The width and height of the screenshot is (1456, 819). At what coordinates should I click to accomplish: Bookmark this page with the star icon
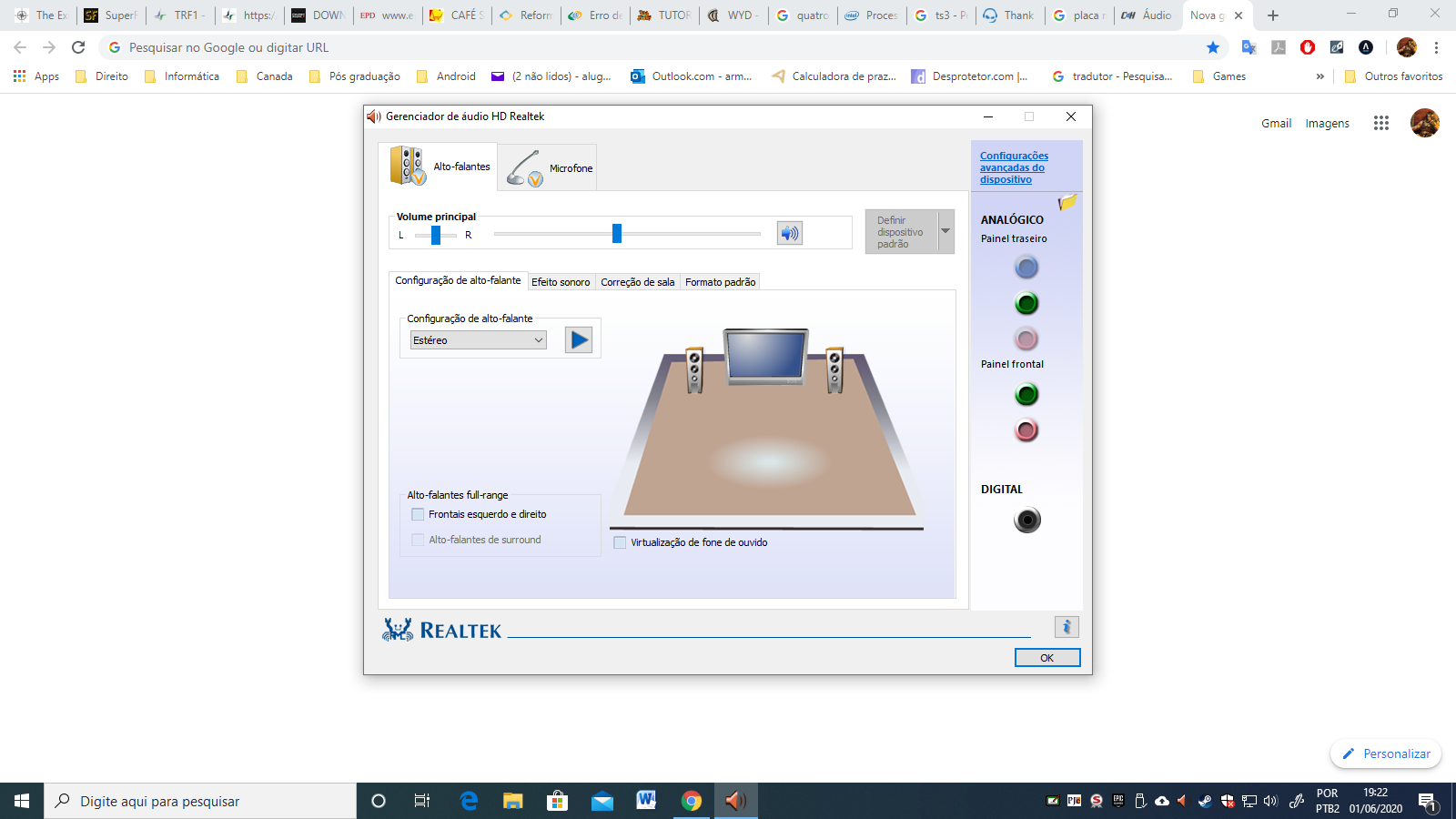coord(1213,47)
